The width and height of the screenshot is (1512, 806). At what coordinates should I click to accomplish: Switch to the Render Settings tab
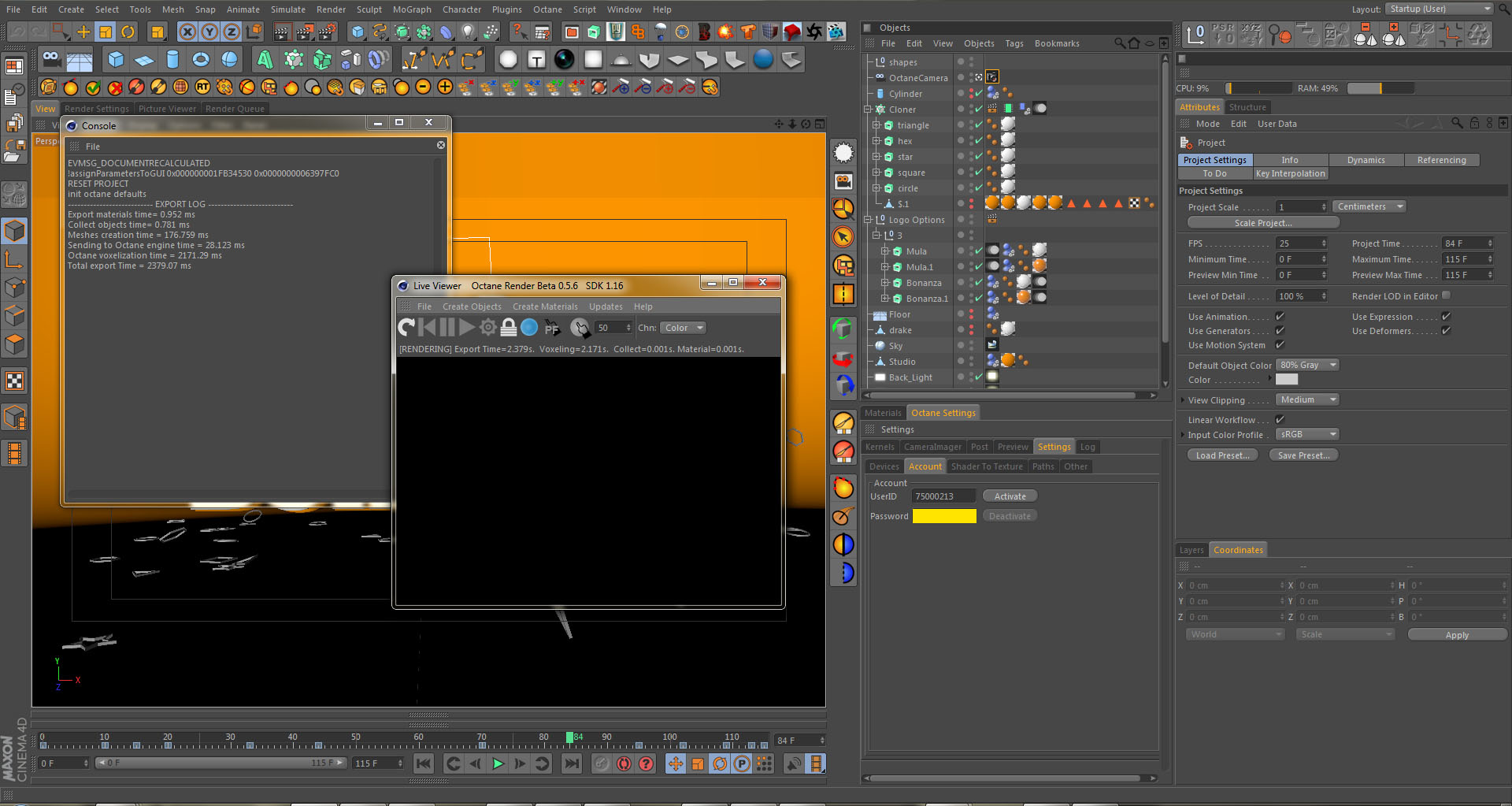97,109
